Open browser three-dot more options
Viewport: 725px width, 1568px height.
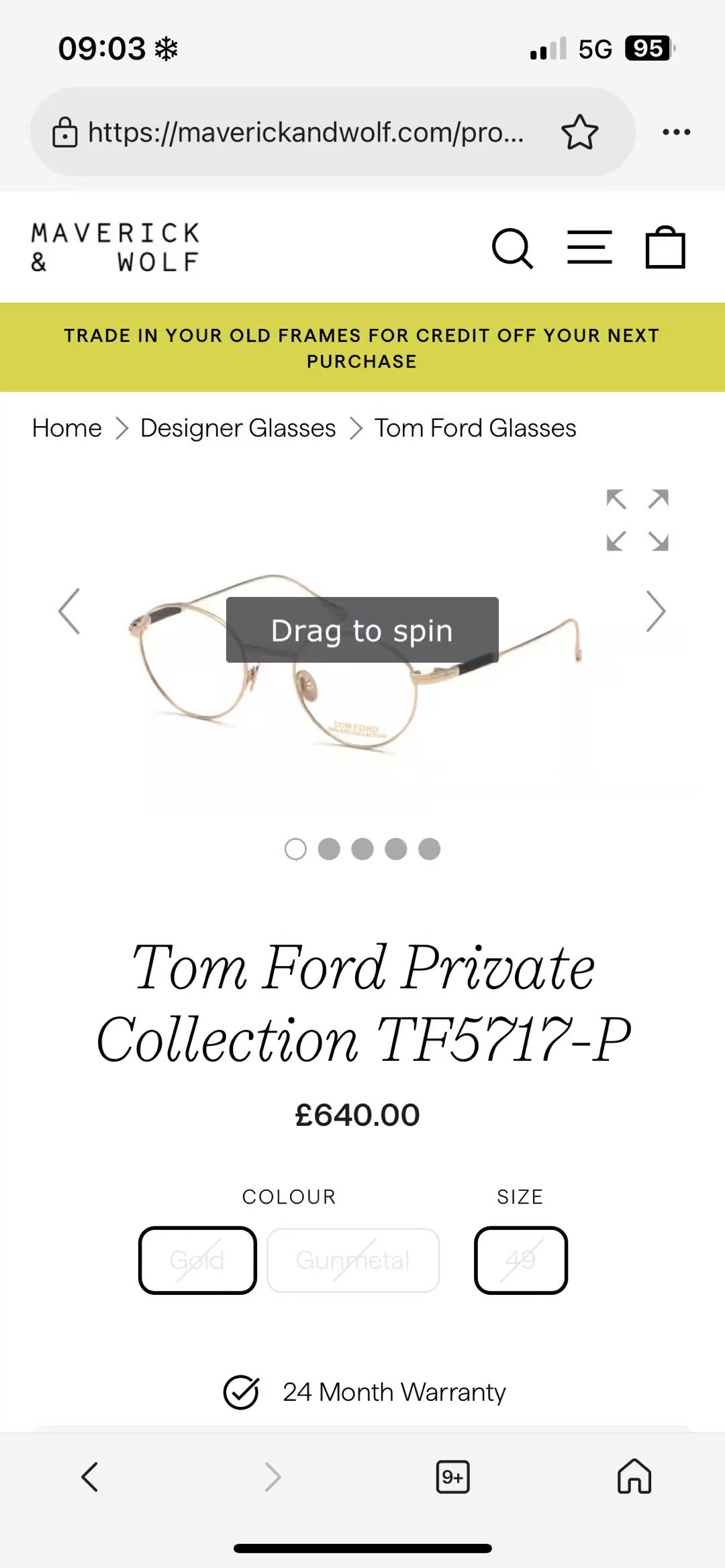(x=676, y=132)
